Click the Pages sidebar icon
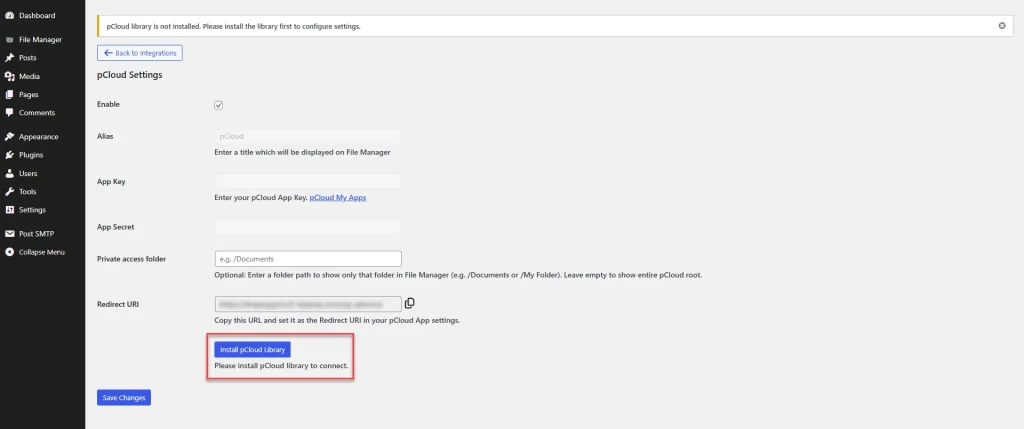This screenshot has height=429, width=1024. click(x=10, y=95)
